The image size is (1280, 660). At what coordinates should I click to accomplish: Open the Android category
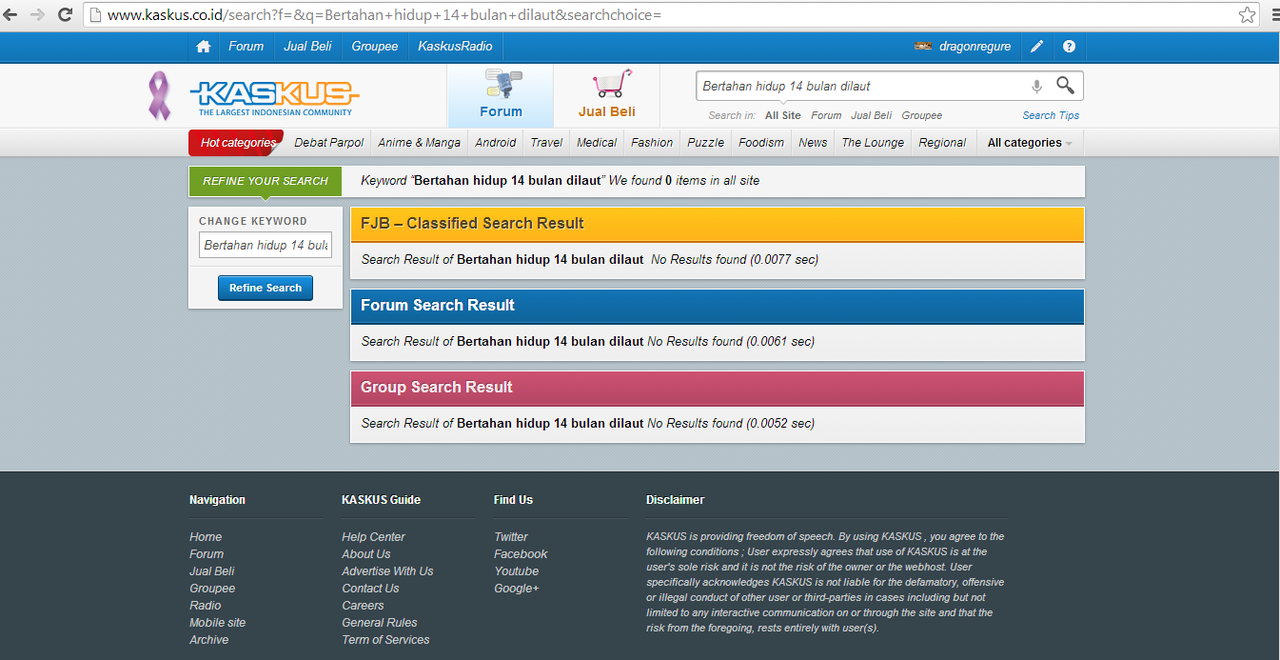(x=496, y=143)
